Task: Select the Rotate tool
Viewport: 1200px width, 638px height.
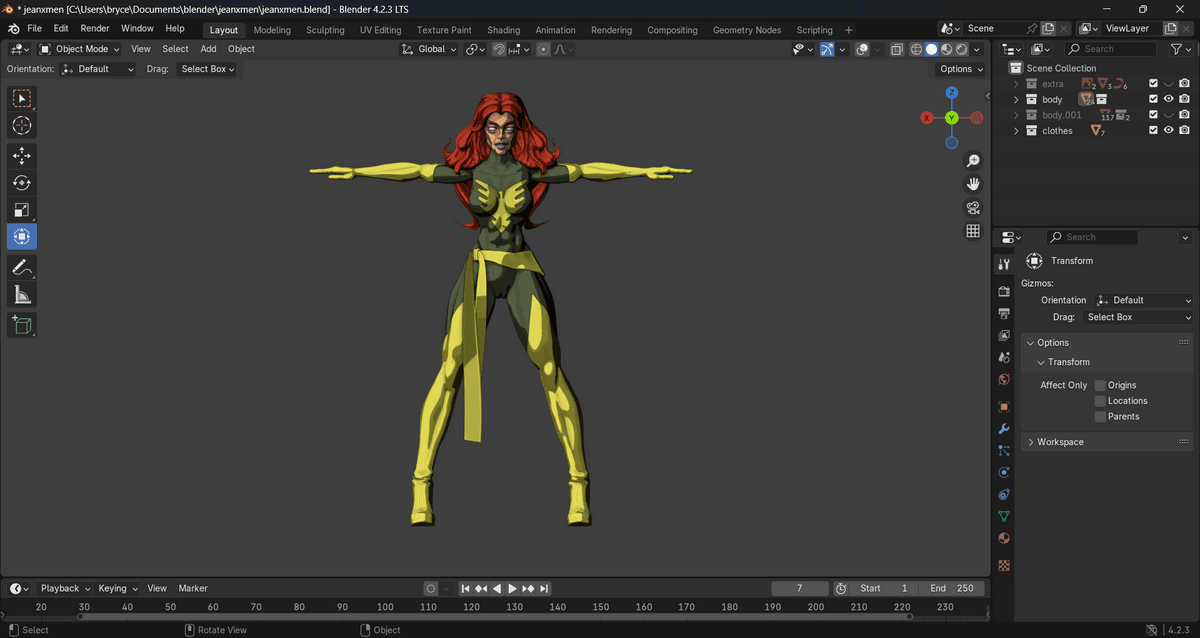Action: (x=22, y=183)
